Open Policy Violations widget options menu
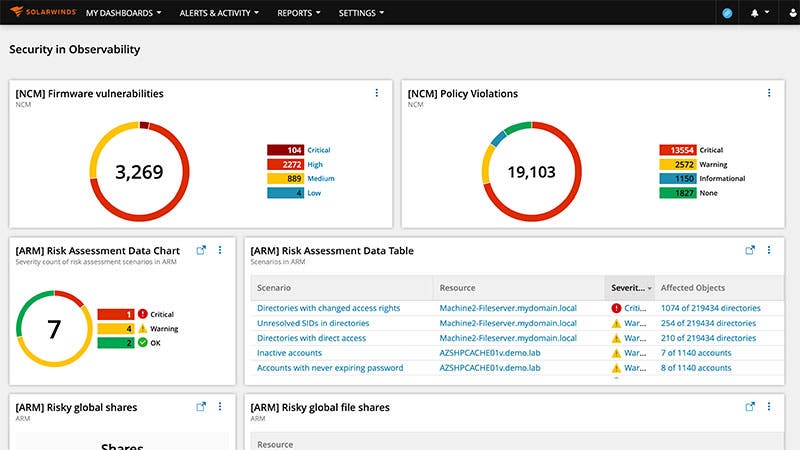 (769, 93)
